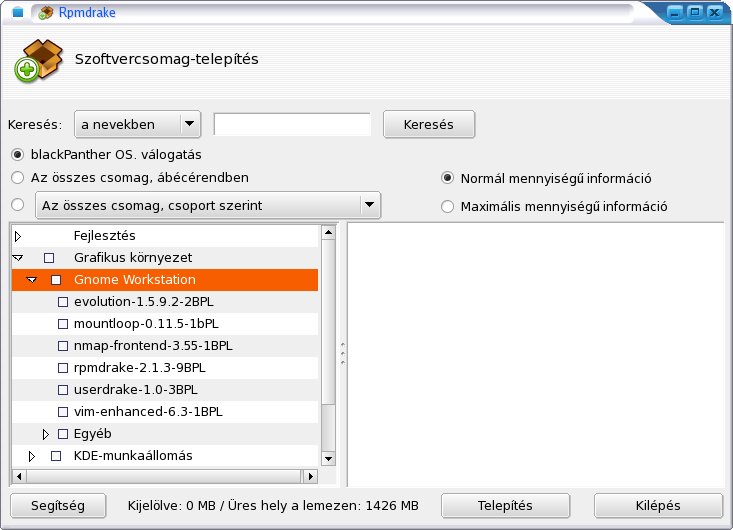Choose Maximális mennyiségű információ

pyautogui.click(x=447, y=206)
